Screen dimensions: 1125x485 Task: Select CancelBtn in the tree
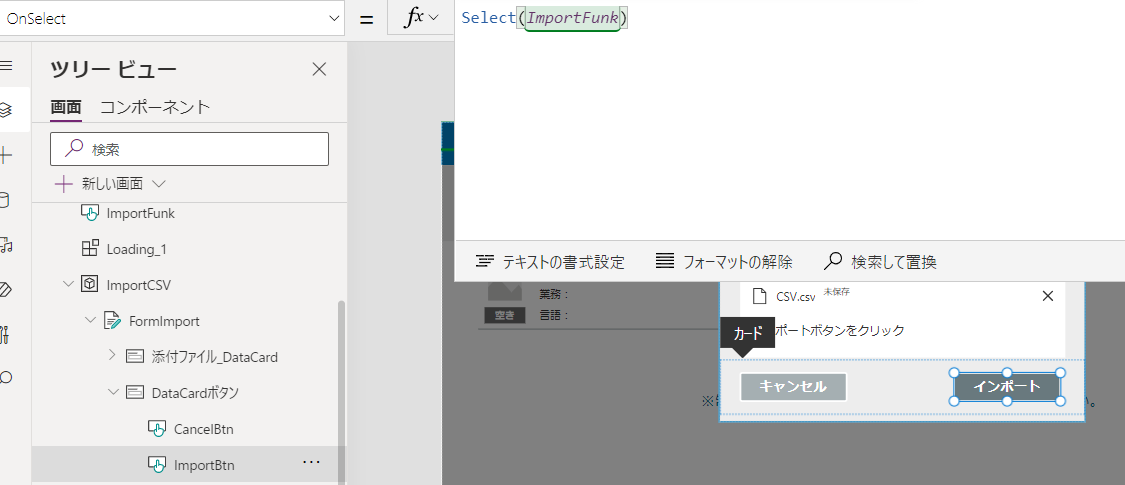[204, 429]
